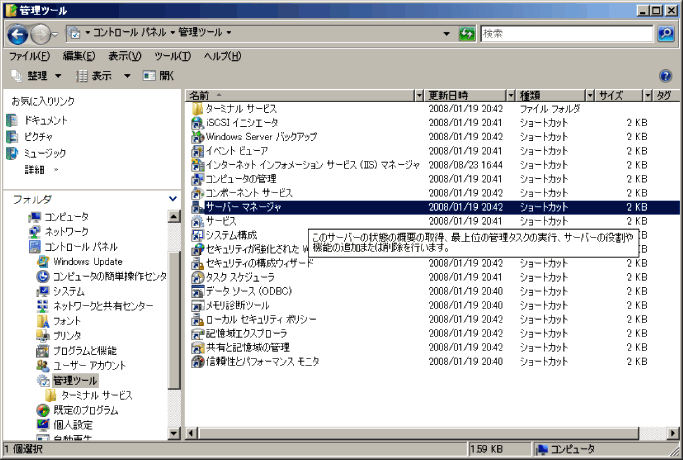This screenshot has height=460, width=683.
Task: Open the 表示 views dropdown arrow
Action: coord(127,76)
